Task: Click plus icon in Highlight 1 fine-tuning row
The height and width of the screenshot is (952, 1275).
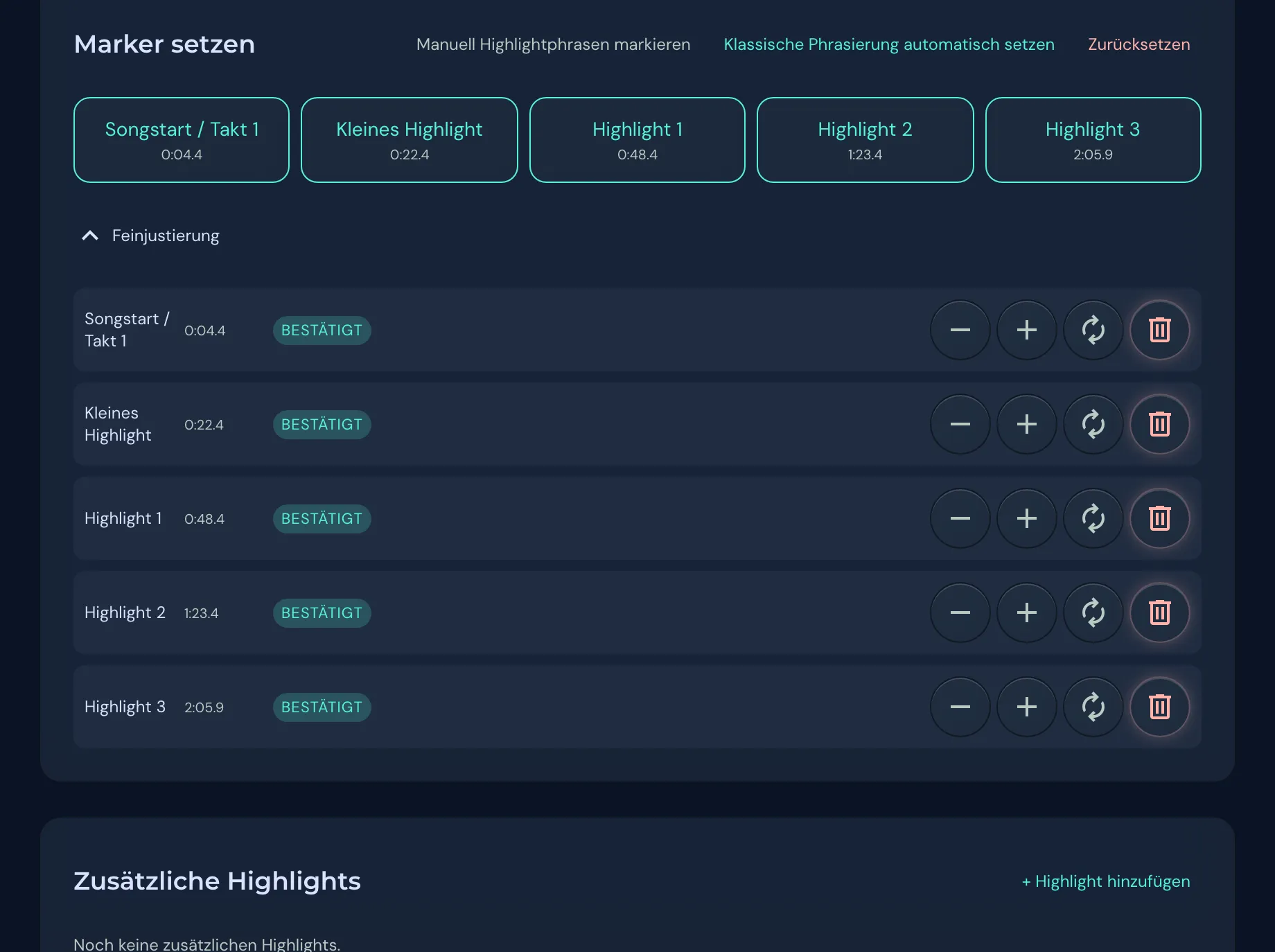Action: click(1026, 518)
